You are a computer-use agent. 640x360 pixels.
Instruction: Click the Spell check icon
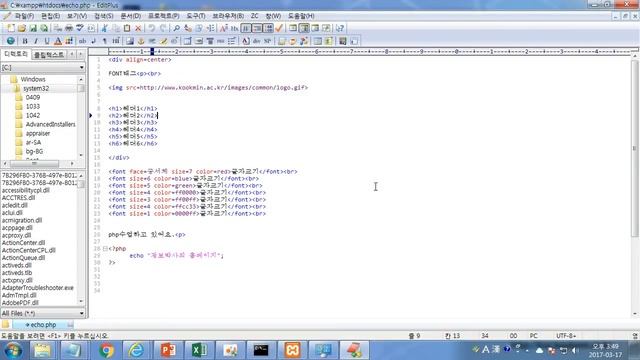(x=80, y=28)
